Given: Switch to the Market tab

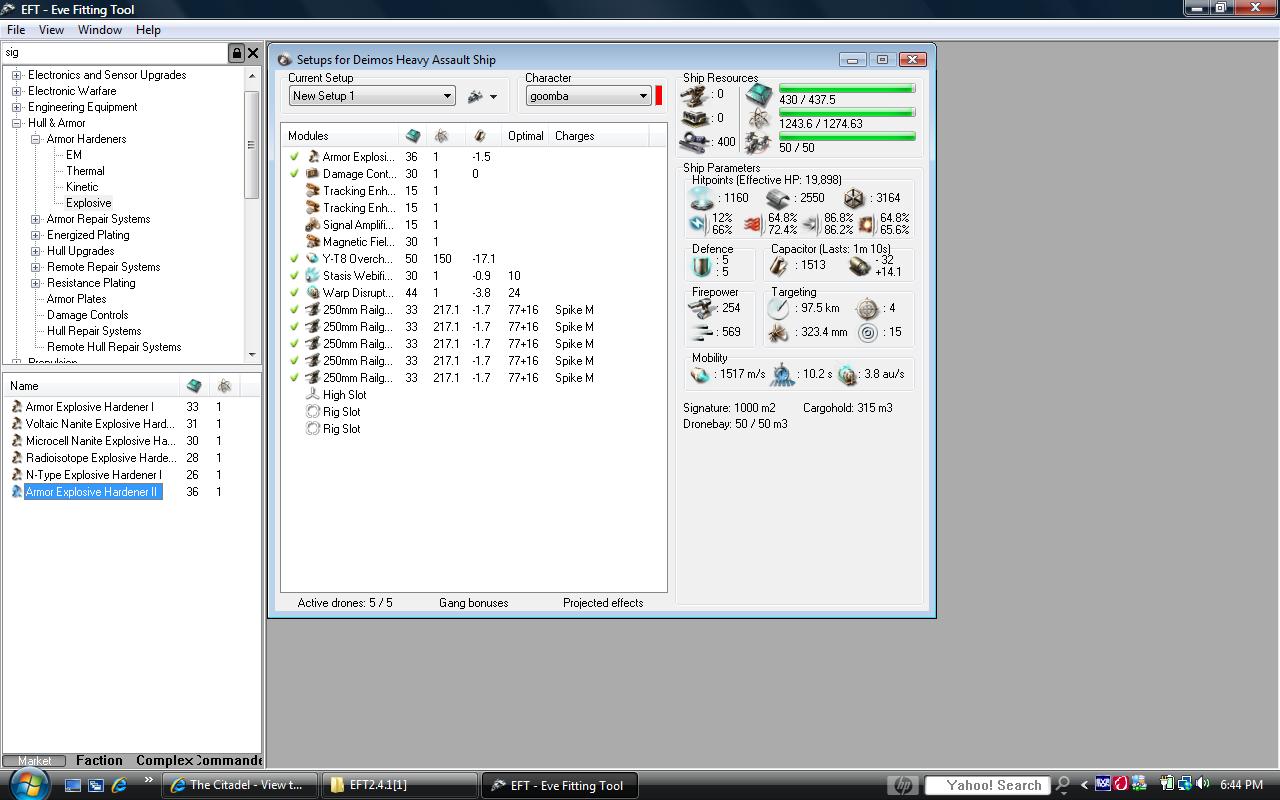Looking at the screenshot, I should pos(35,761).
